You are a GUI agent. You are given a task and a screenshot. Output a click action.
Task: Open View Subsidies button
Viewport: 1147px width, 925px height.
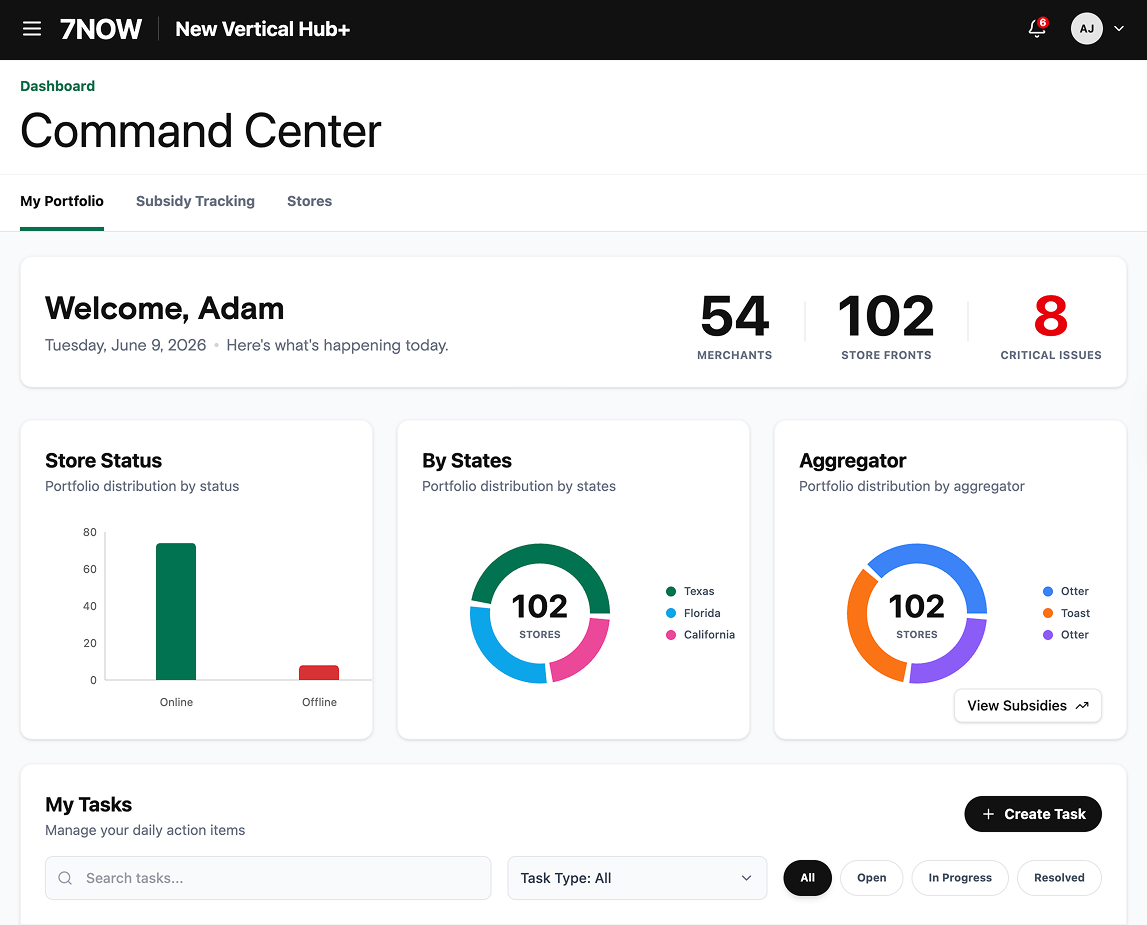pyautogui.click(x=1028, y=706)
